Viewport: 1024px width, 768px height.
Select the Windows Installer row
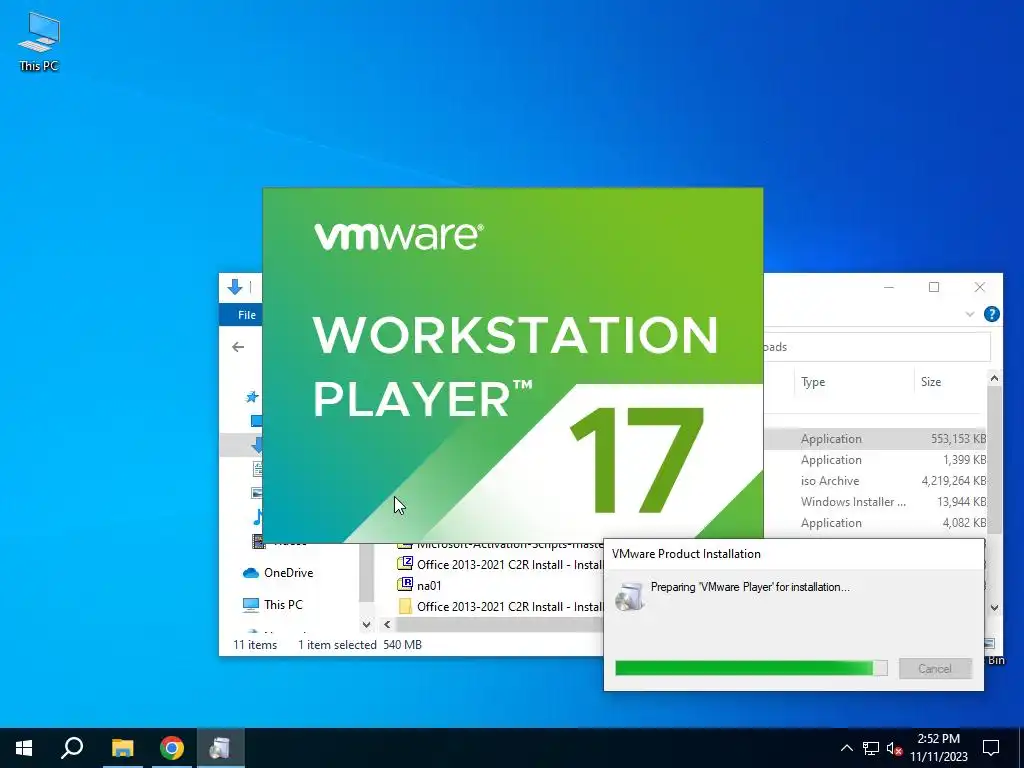[x=874, y=502]
